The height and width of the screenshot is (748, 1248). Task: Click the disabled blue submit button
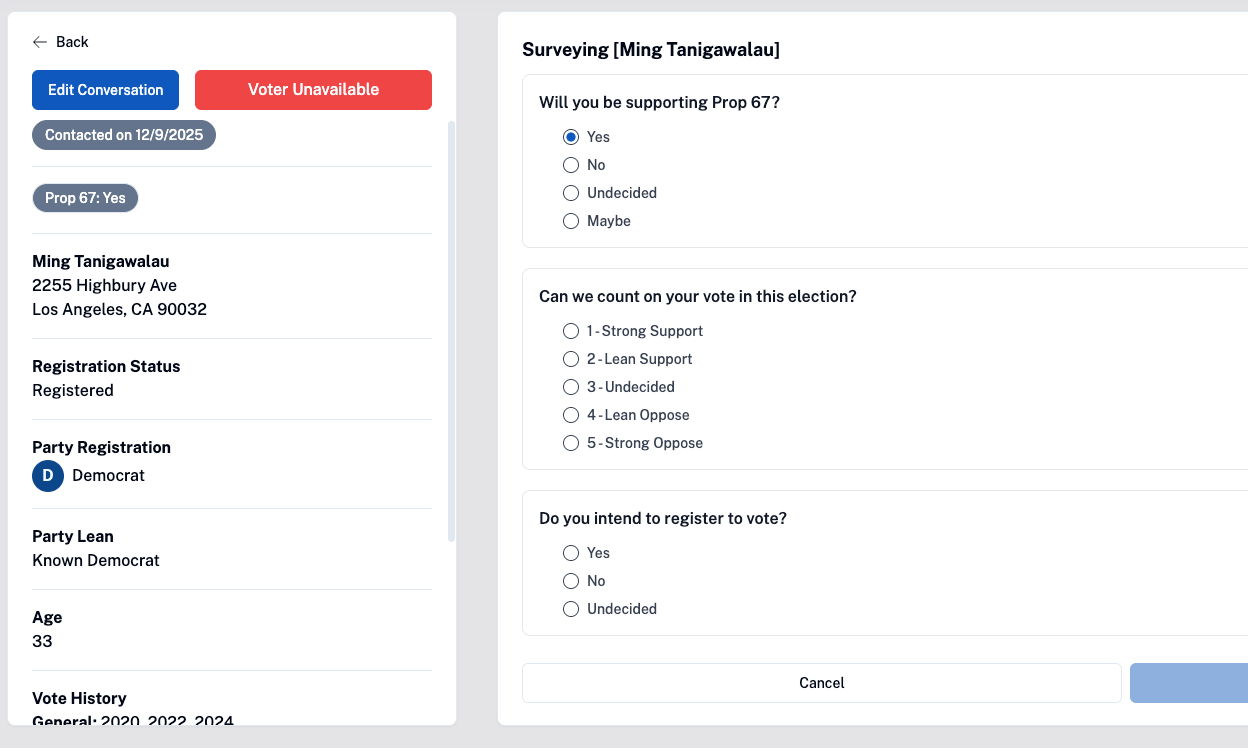coord(1190,683)
